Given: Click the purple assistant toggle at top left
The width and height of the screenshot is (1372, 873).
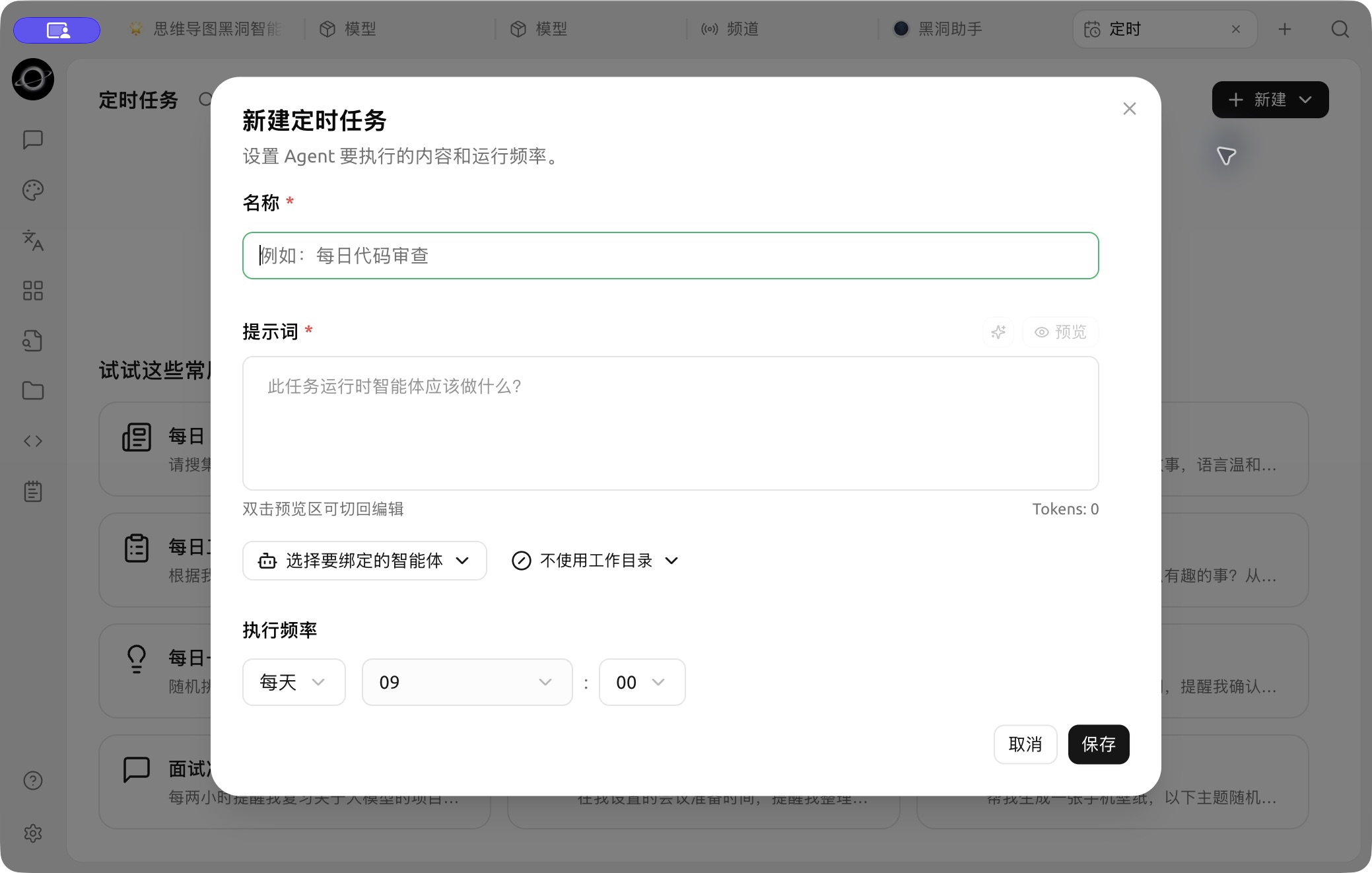Looking at the screenshot, I should pyautogui.click(x=57, y=30).
